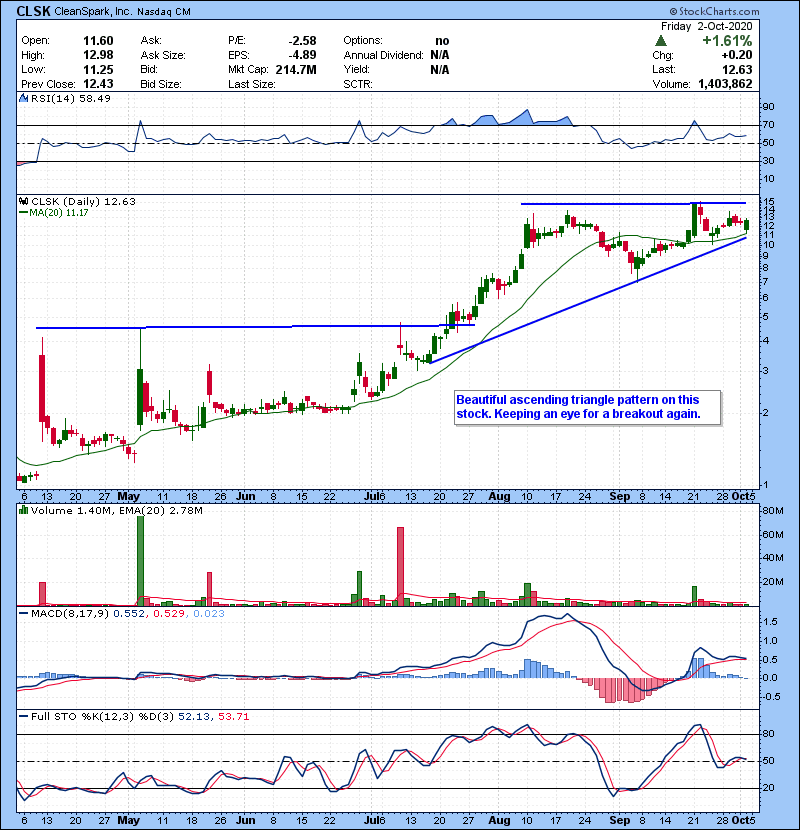
Task: Click the SCTR label
Action: click(x=358, y=84)
